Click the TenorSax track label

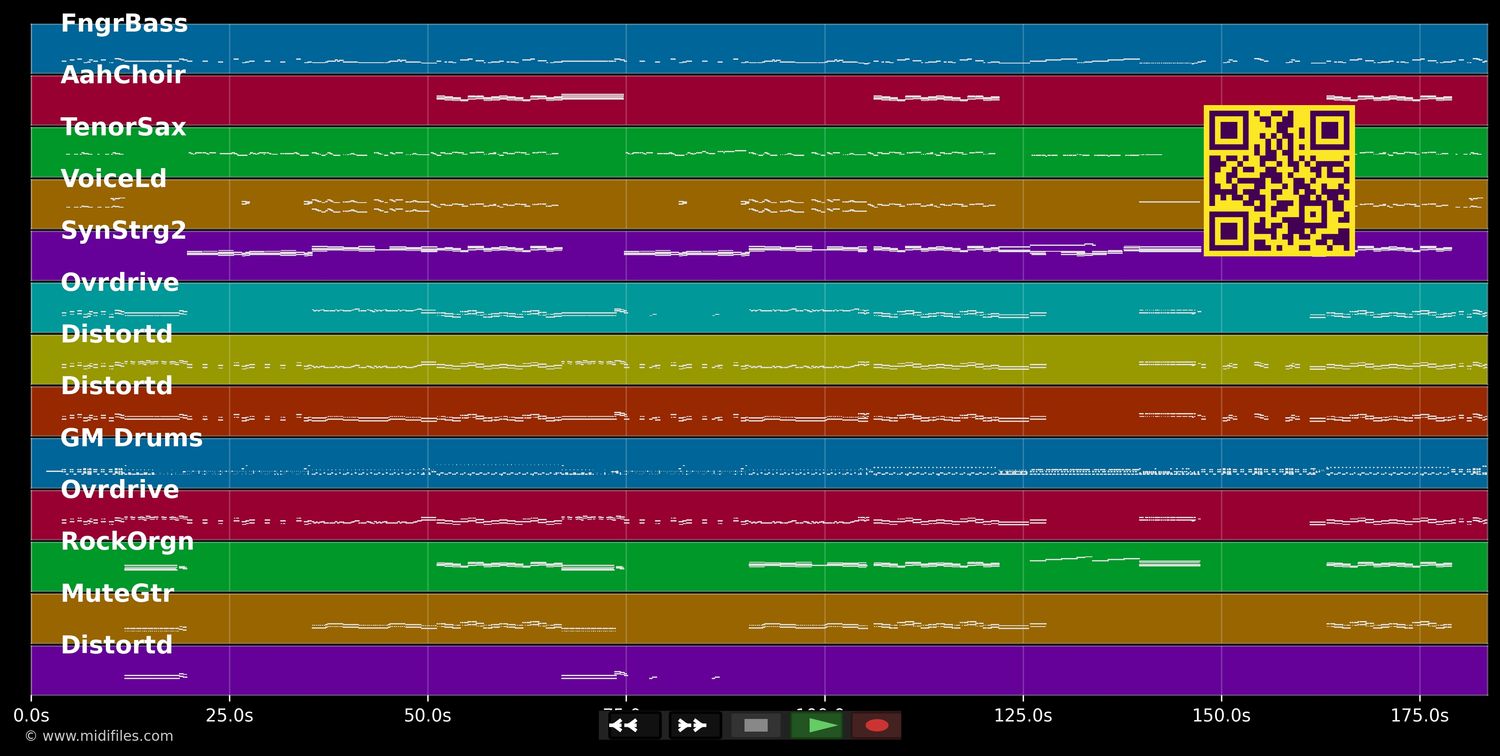point(123,128)
